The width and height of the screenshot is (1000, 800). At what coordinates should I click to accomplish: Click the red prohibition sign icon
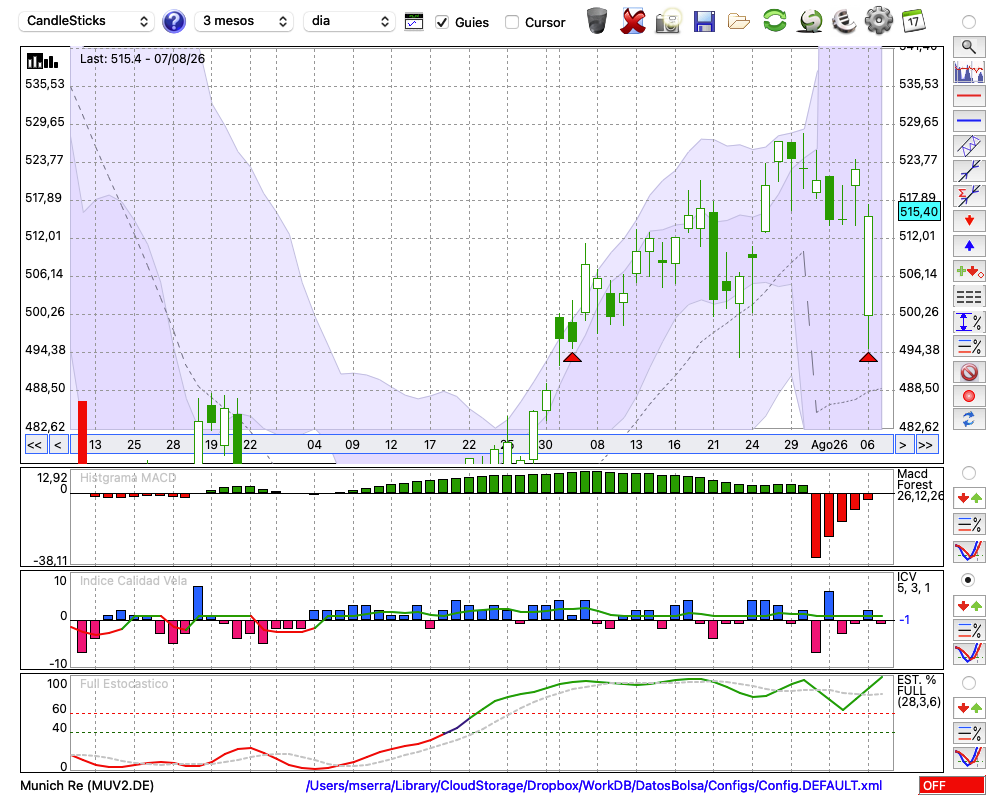point(969,371)
